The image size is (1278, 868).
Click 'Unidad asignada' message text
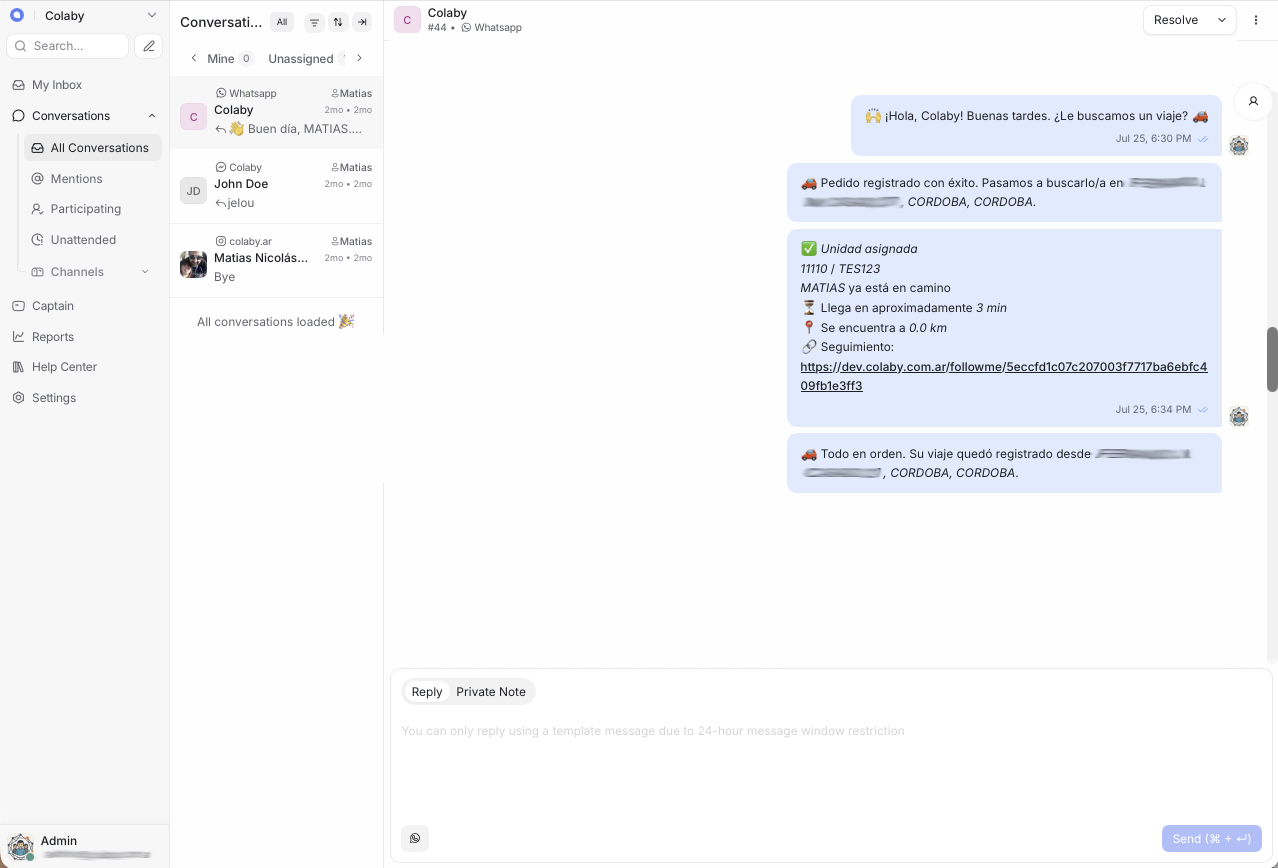[x=869, y=249]
